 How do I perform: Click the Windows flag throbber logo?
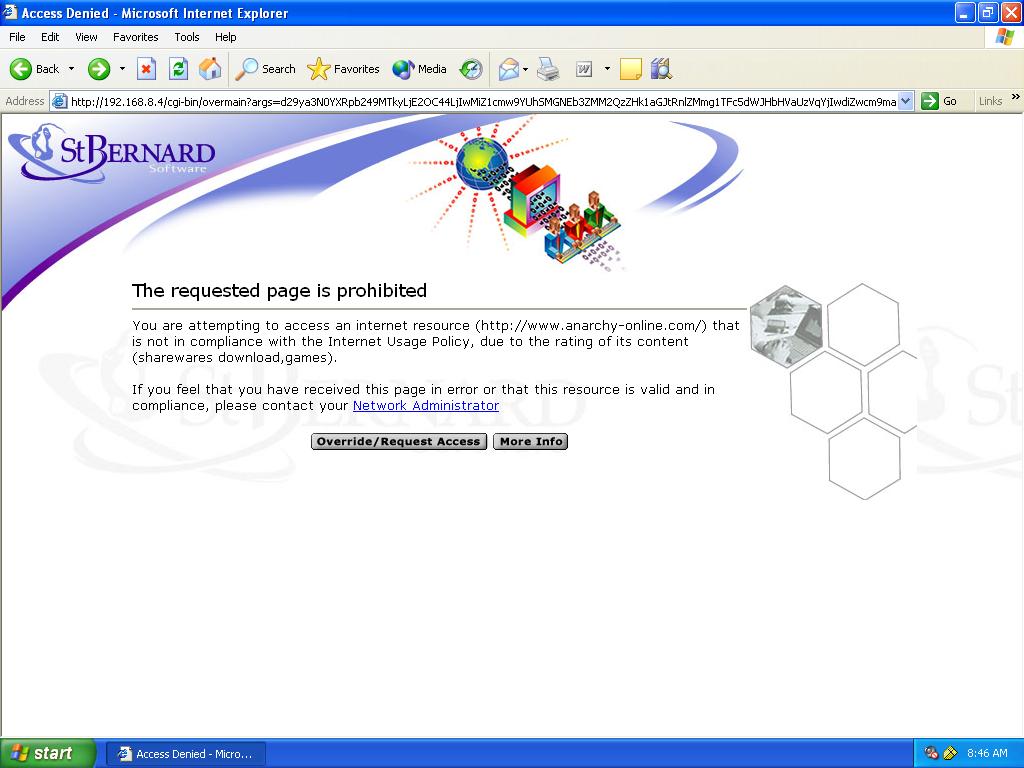1004,37
